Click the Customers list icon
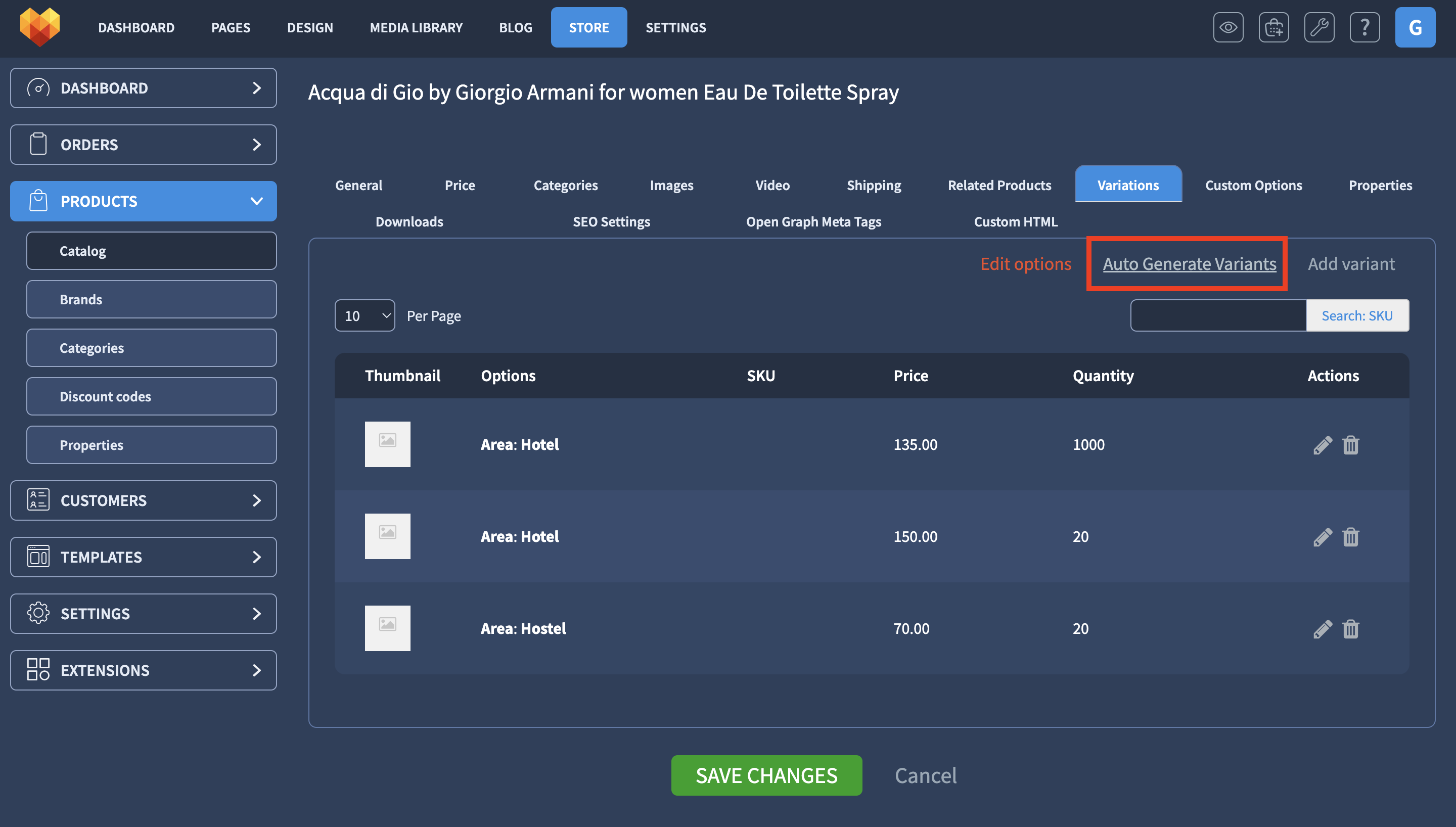The width and height of the screenshot is (1456, 827). click(38, 500)
